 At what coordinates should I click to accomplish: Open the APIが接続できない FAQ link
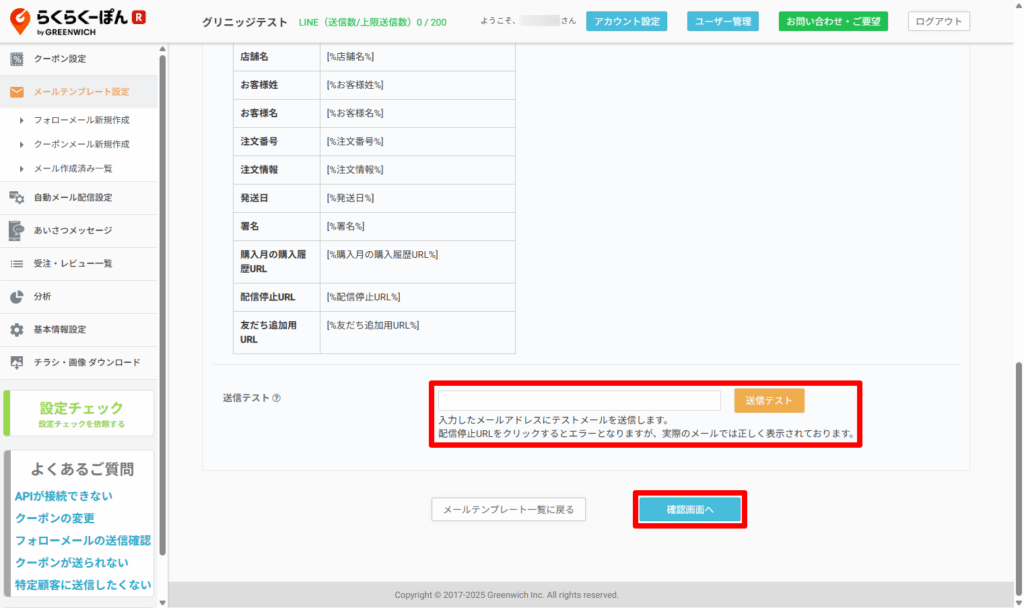point(63,496)
